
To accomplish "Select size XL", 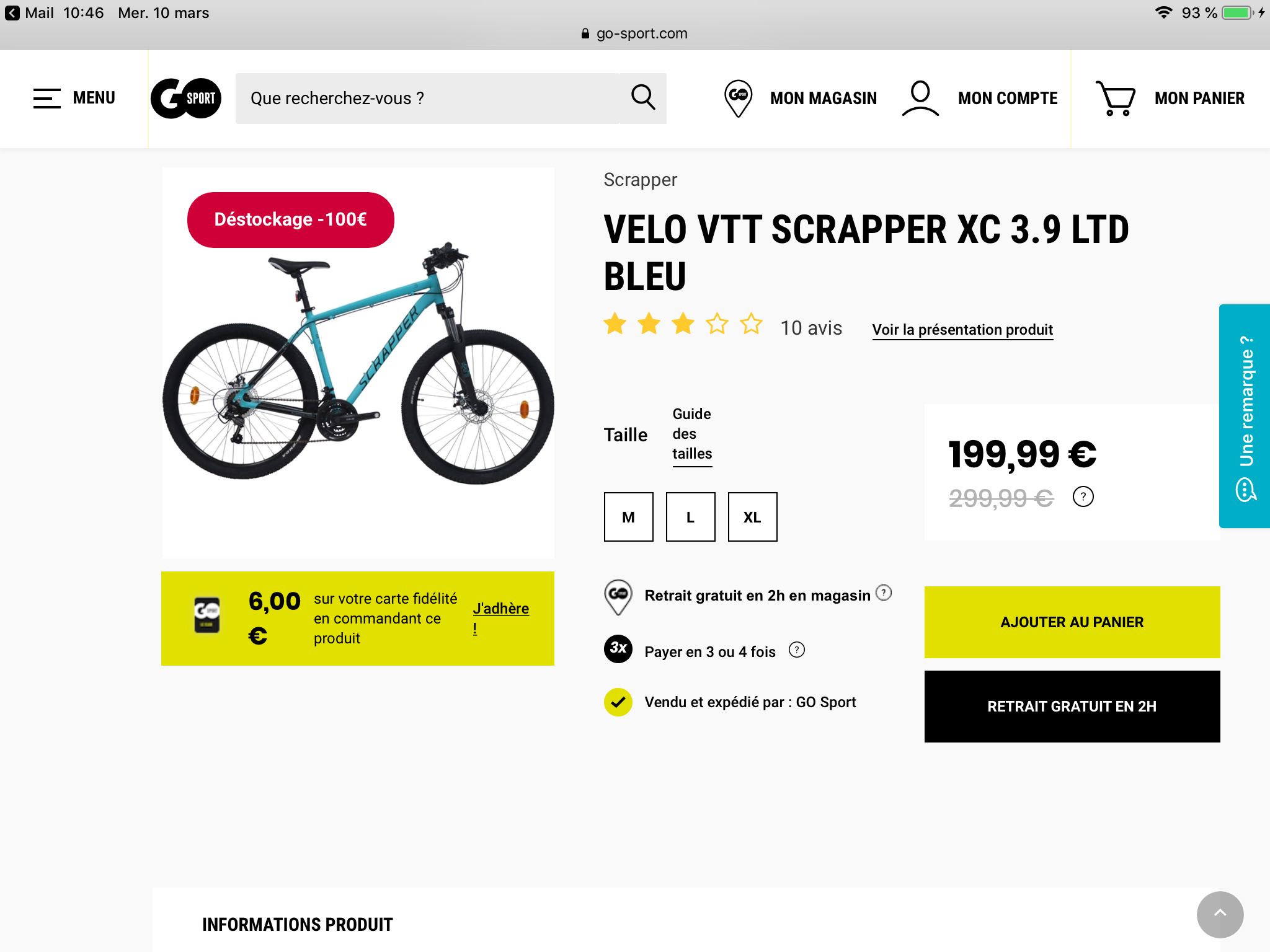I will pyautogui.click(x=752, y=517).
